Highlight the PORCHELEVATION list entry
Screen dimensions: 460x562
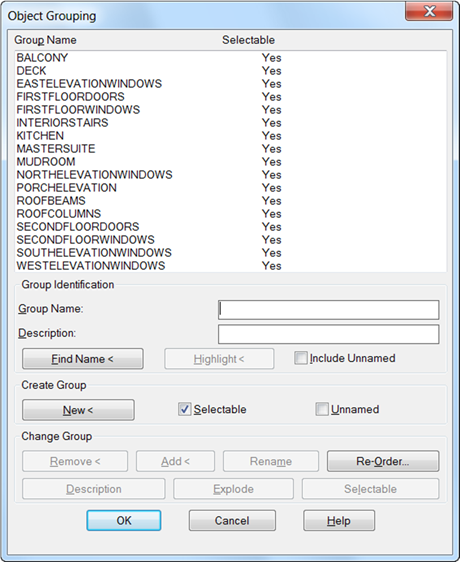231,188
